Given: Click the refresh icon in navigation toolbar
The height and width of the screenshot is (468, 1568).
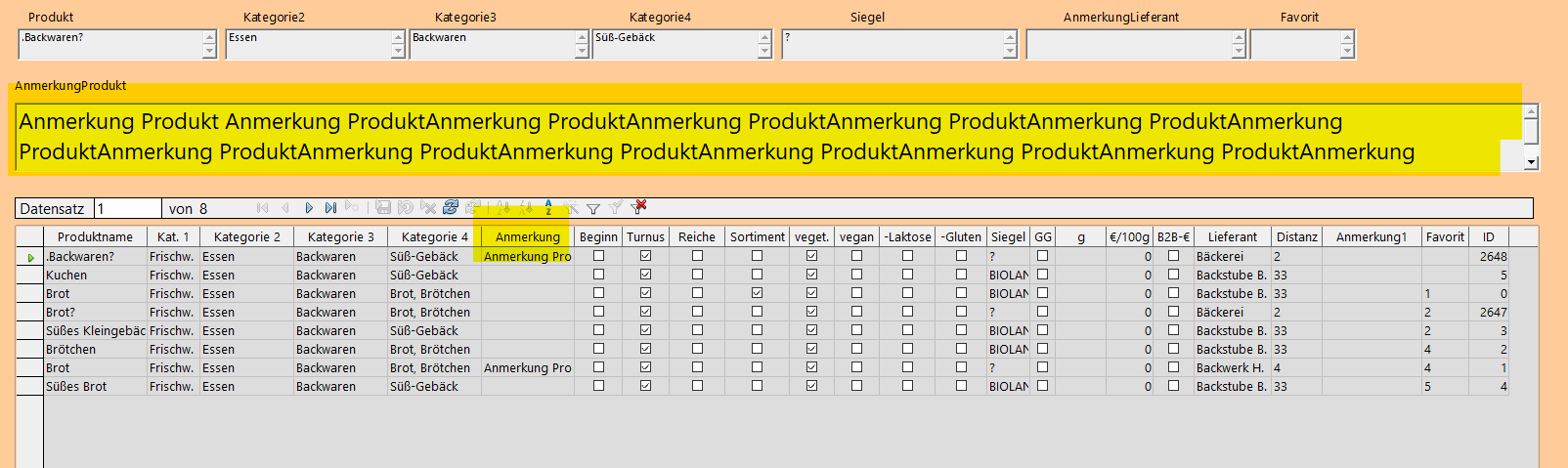Looking at the screenshot, I should point(450,208).
